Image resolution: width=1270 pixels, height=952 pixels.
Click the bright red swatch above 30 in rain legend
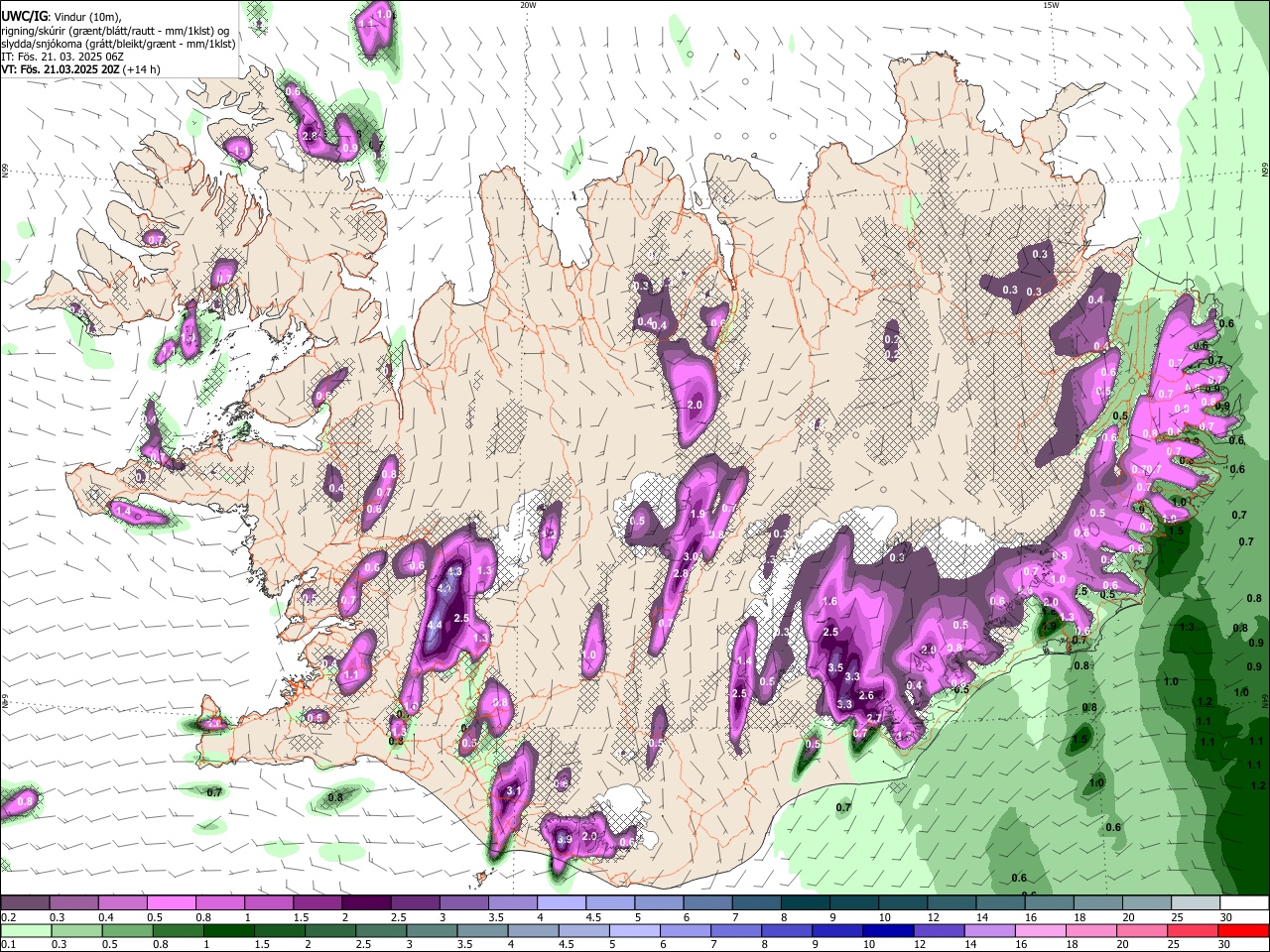point(1242,930)
